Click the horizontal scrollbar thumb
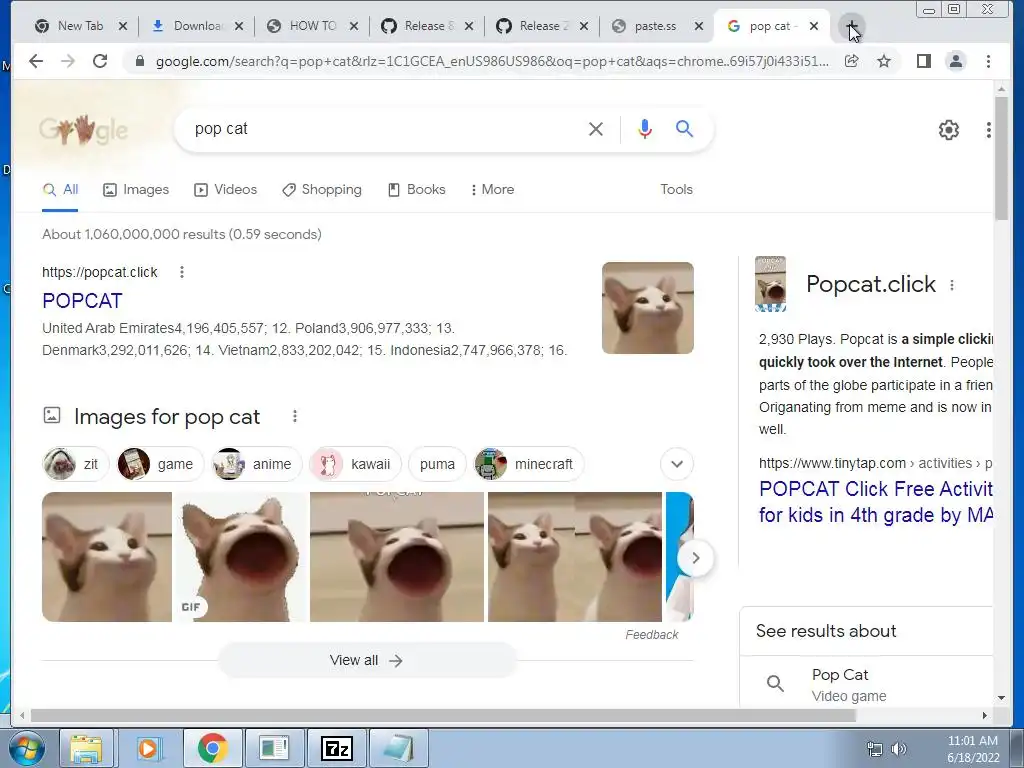 click(x=443, y=715)
